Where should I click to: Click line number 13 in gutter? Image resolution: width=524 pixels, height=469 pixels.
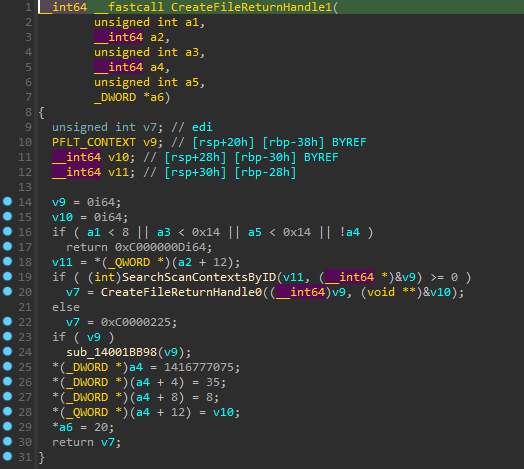(25, 187)
